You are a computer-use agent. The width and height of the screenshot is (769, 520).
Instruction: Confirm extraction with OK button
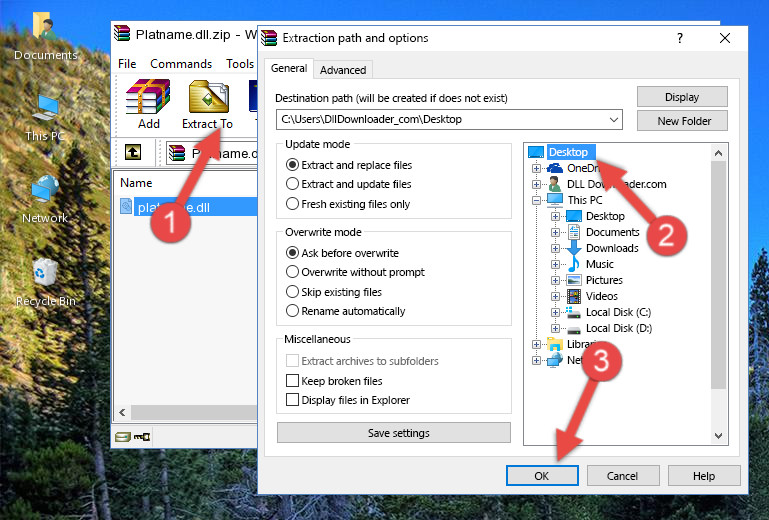click(542, 476)
